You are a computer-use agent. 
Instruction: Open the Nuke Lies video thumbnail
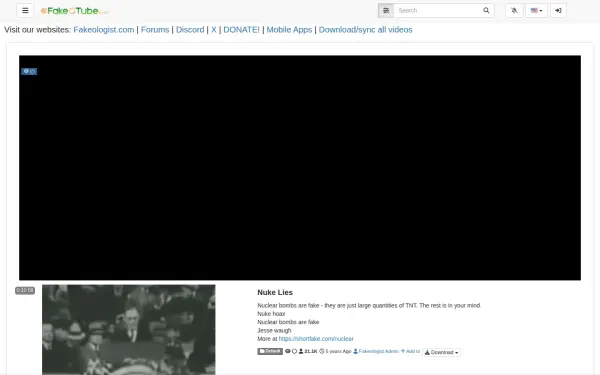pos(129,329)
